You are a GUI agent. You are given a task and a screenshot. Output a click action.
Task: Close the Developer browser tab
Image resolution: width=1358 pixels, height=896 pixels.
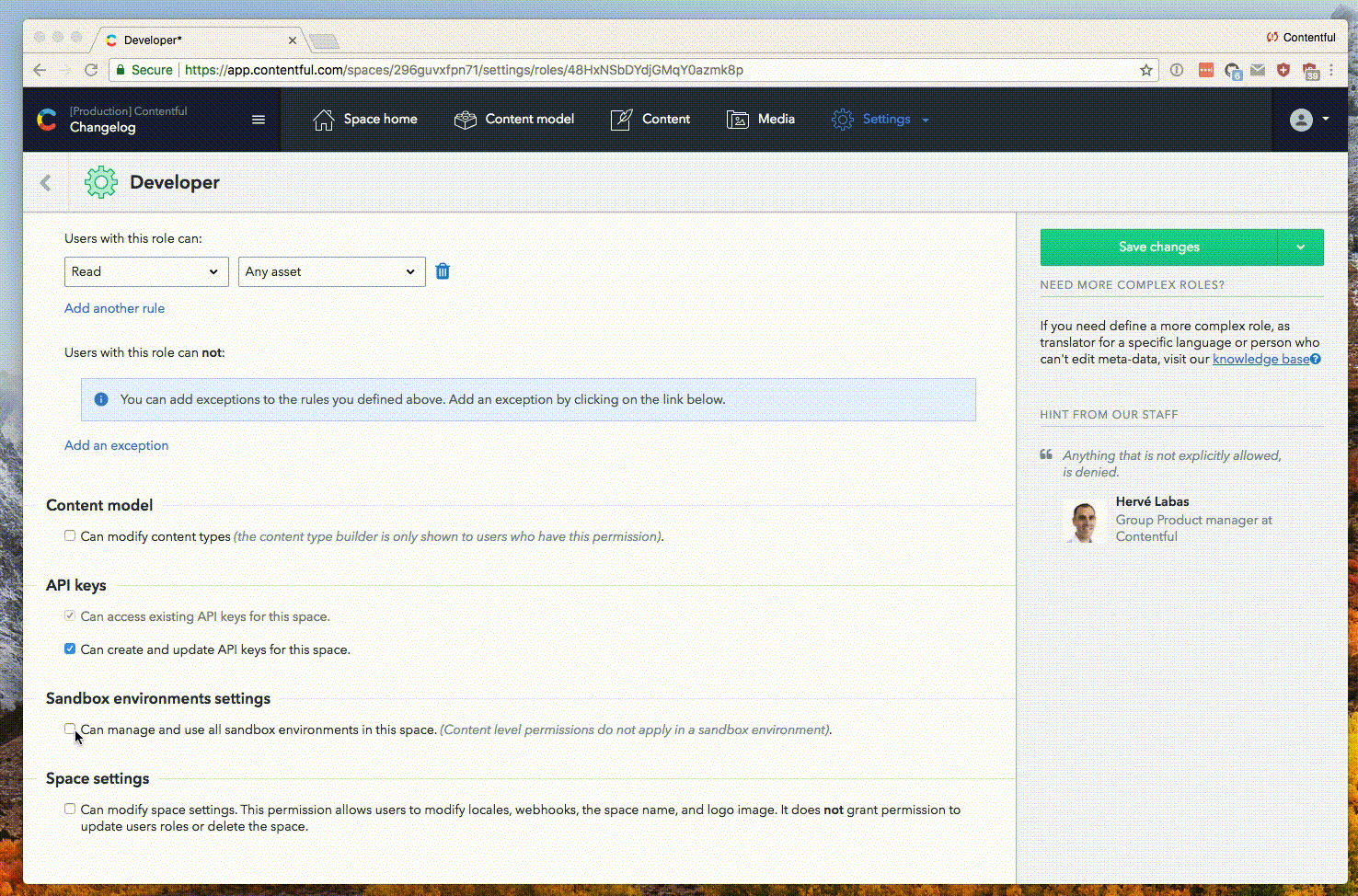click(x=293, y=40)
